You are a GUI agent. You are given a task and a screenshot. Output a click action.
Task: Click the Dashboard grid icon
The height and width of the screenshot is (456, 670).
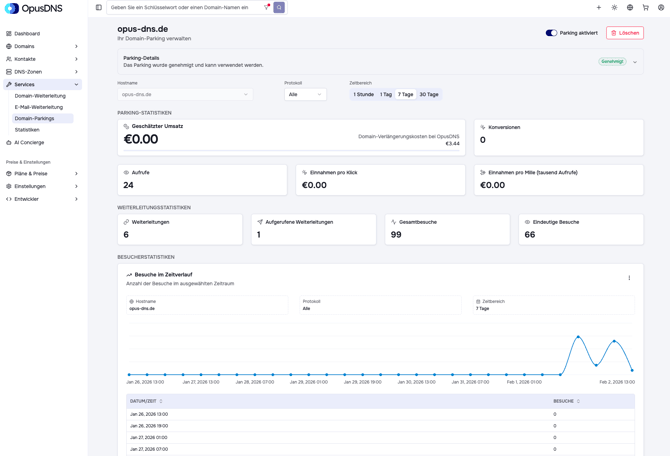(9, 33)
